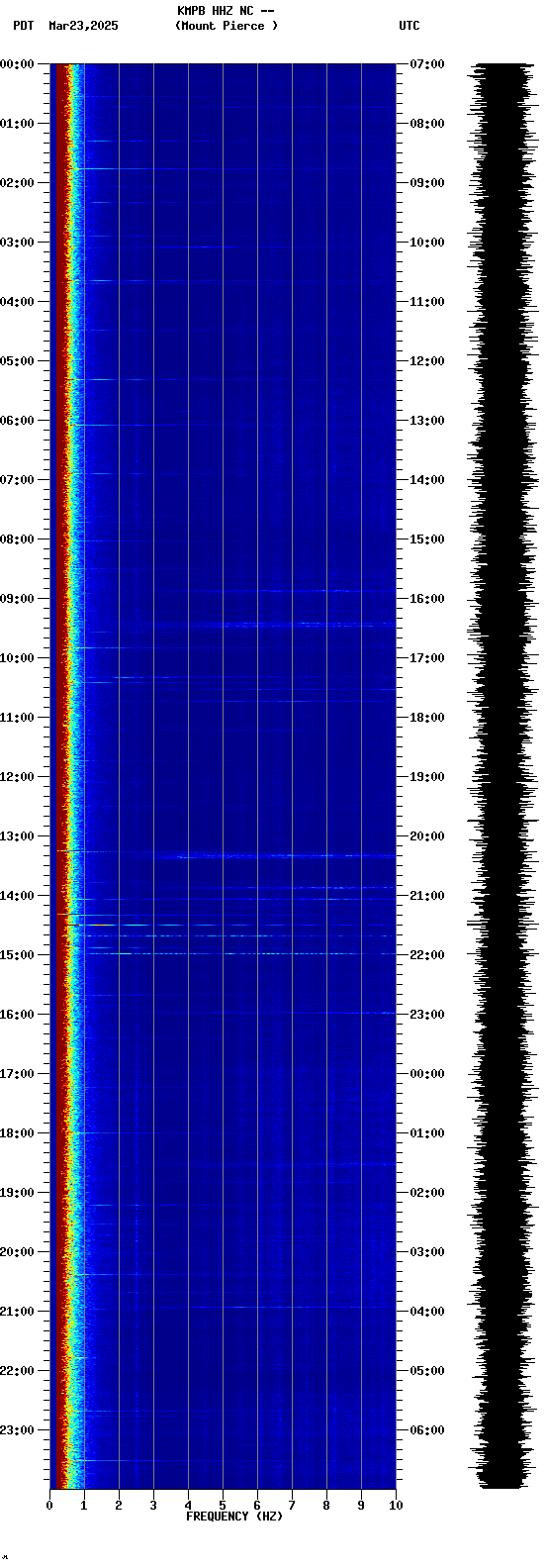This screenshot has height=1568, width=546.
Task: Click the PDT '18:00' time label
Action: click(x=18, y=1133)
